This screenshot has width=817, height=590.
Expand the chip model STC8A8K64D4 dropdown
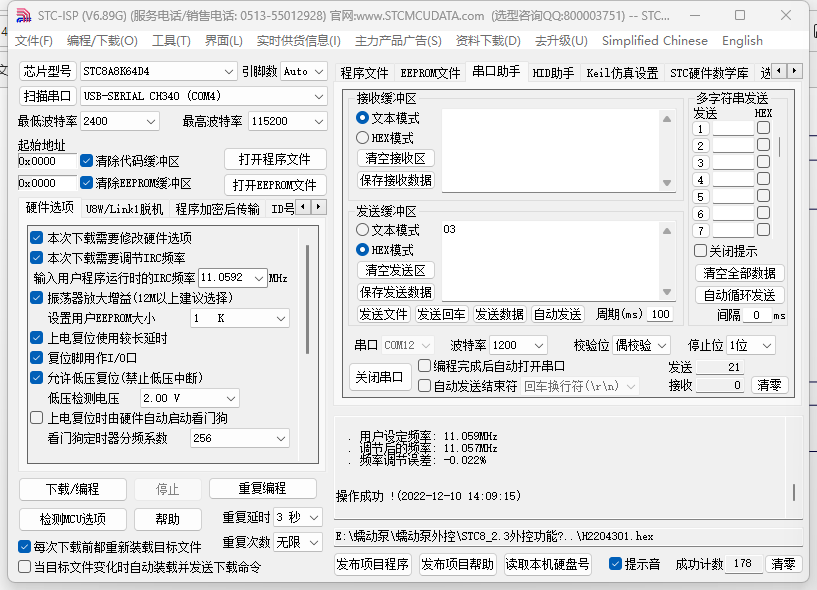click(x=229, y=71)
